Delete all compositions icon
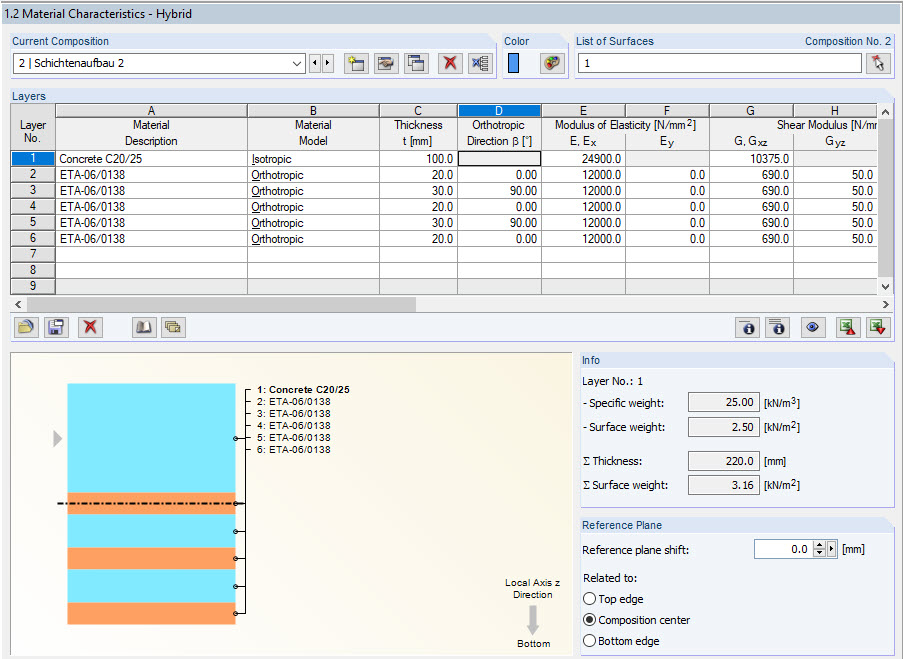This screenshot has width=903, height=659. pyautogui.click(x=480, y=63)
